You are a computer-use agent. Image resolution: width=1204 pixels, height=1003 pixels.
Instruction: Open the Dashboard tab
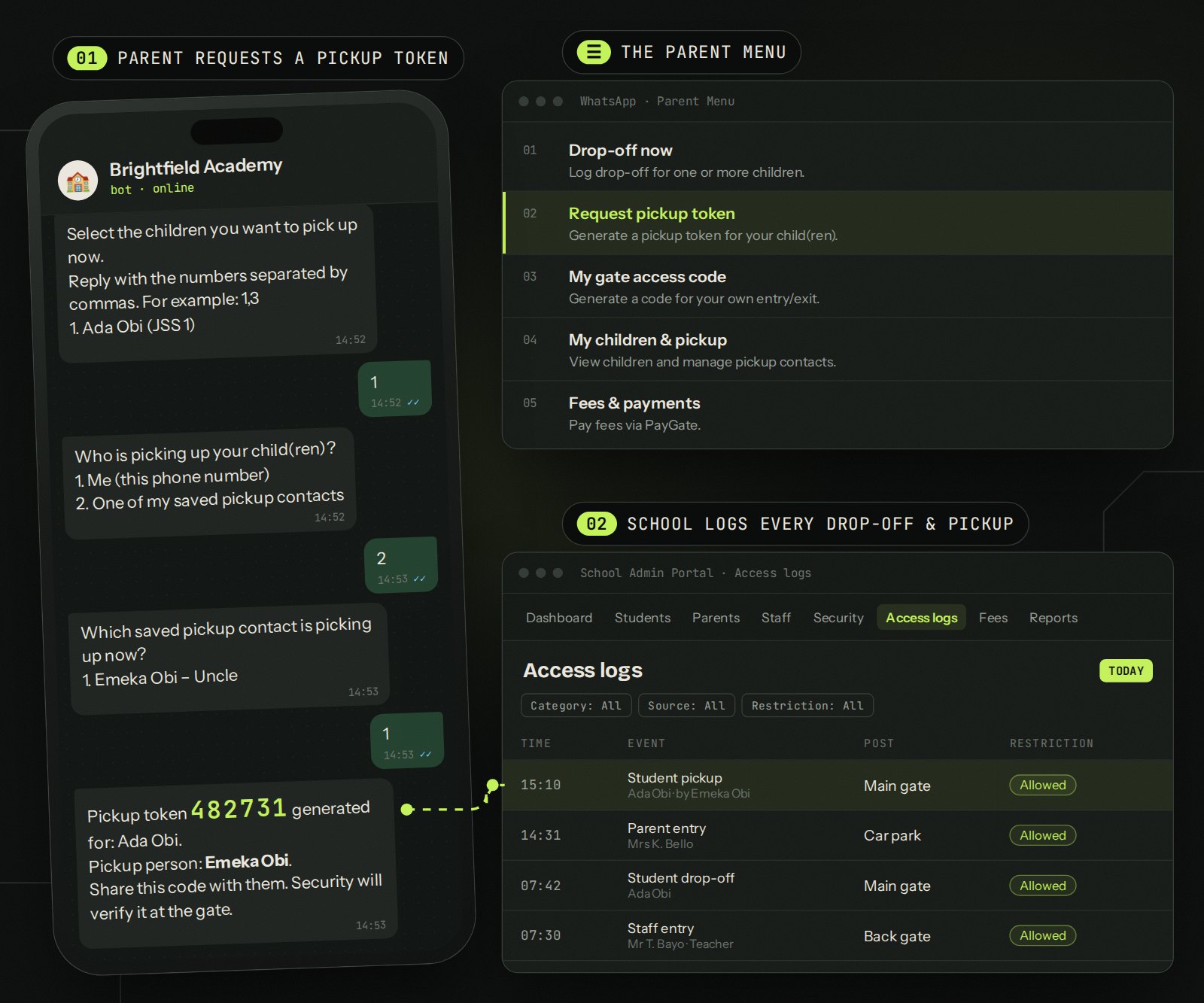pyautogui.click(x=559, y=618)
